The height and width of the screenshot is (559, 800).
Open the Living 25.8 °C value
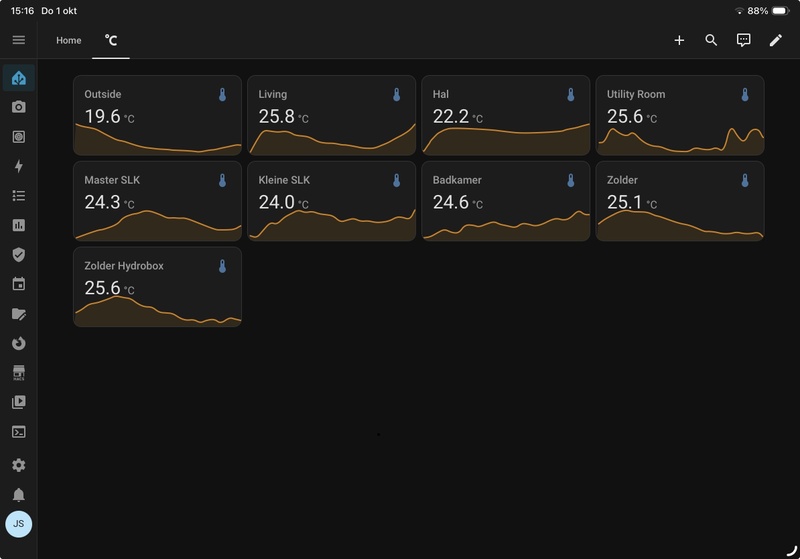point(283,116)
